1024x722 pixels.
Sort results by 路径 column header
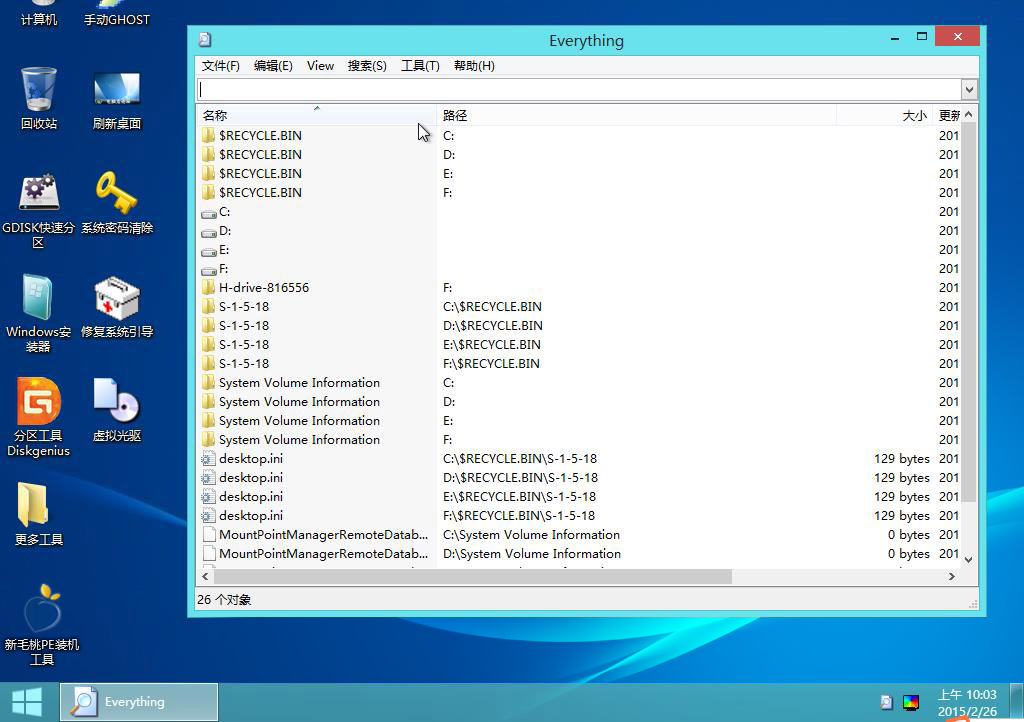point(637,116)
